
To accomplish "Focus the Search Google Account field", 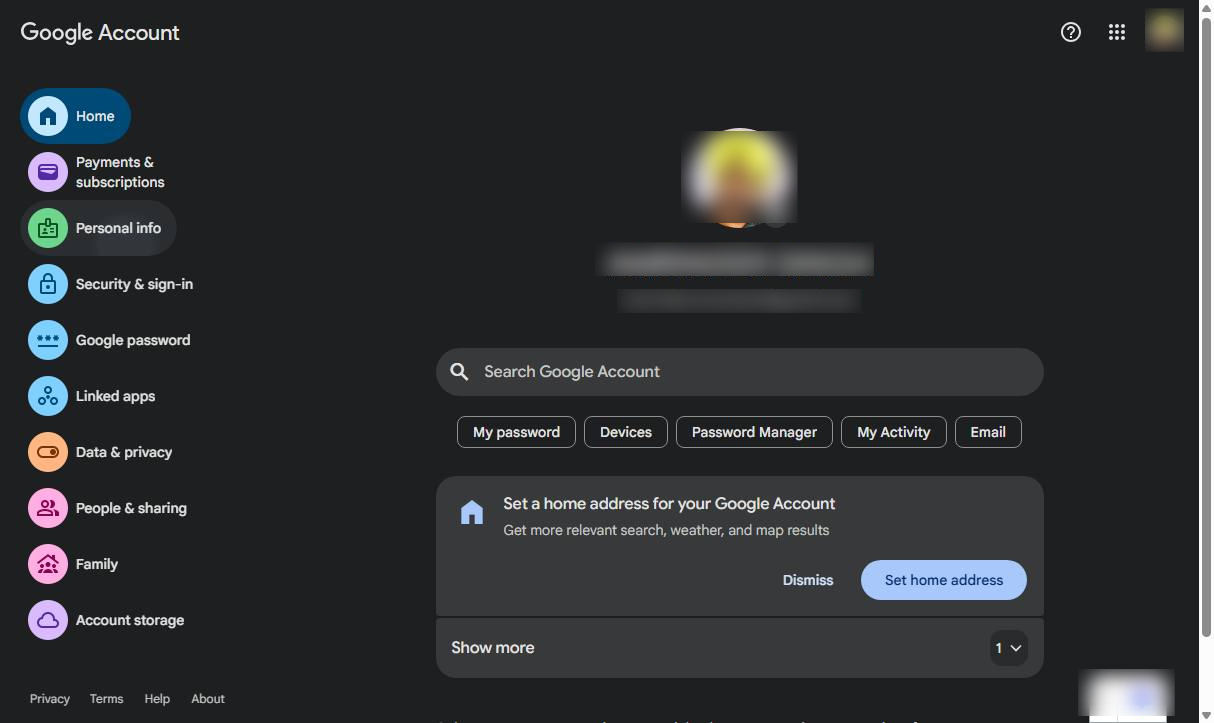I will tap(739, 372).
